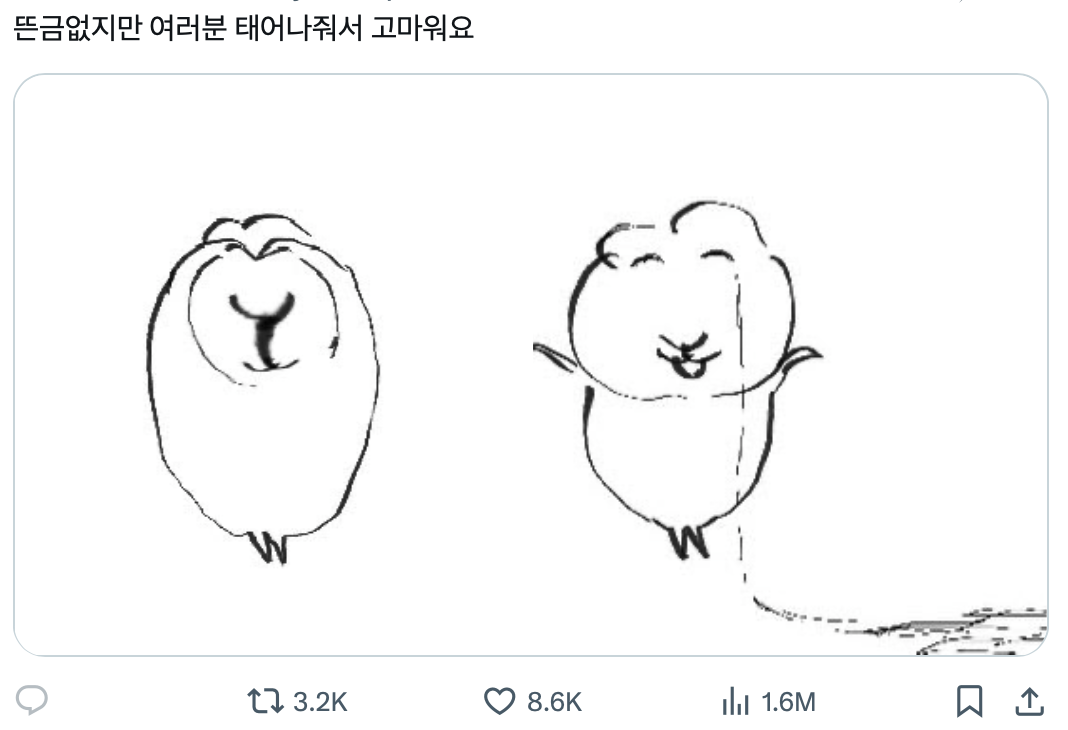The width and height of the screenshot is (1068, 730).
Task: Click the left sheep's Y-shaped nose
Action: tap(264, 332)
